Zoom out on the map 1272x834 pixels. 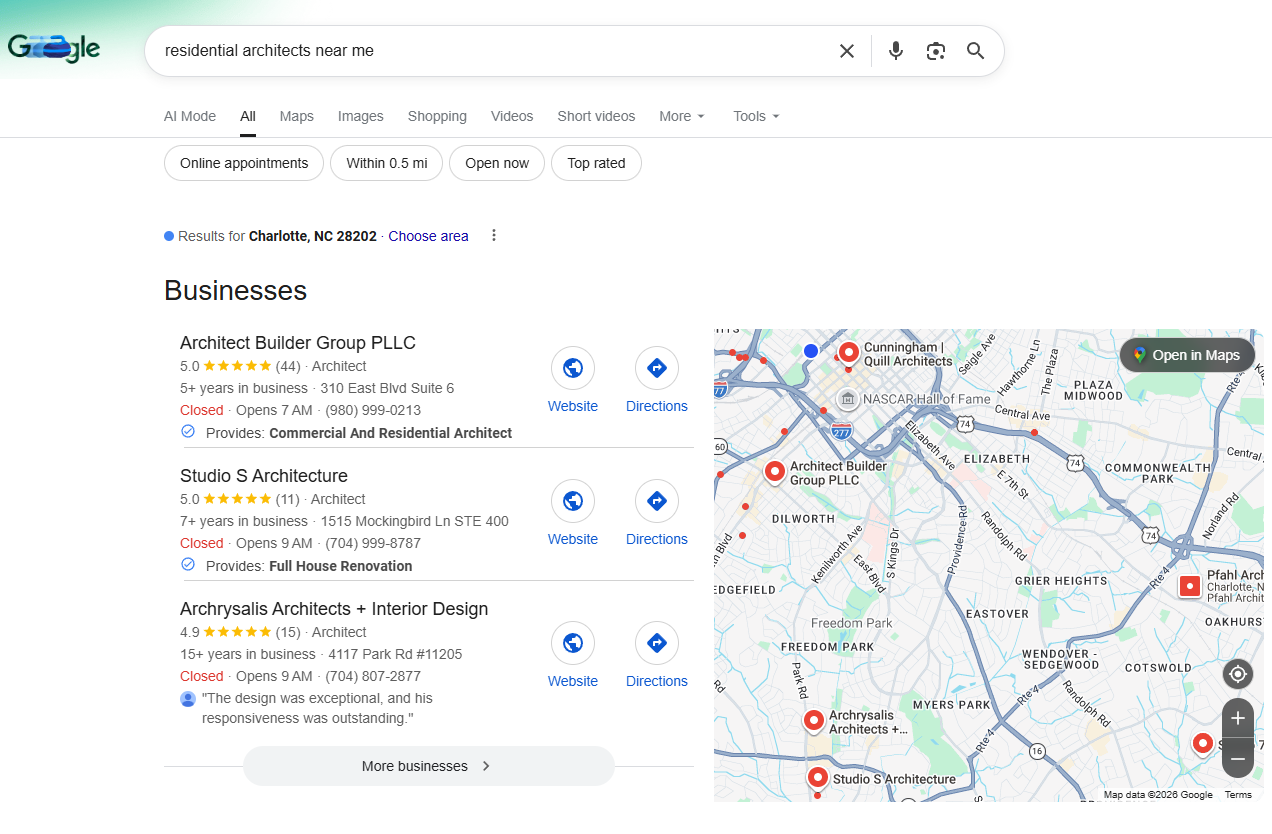[1237, 759]
